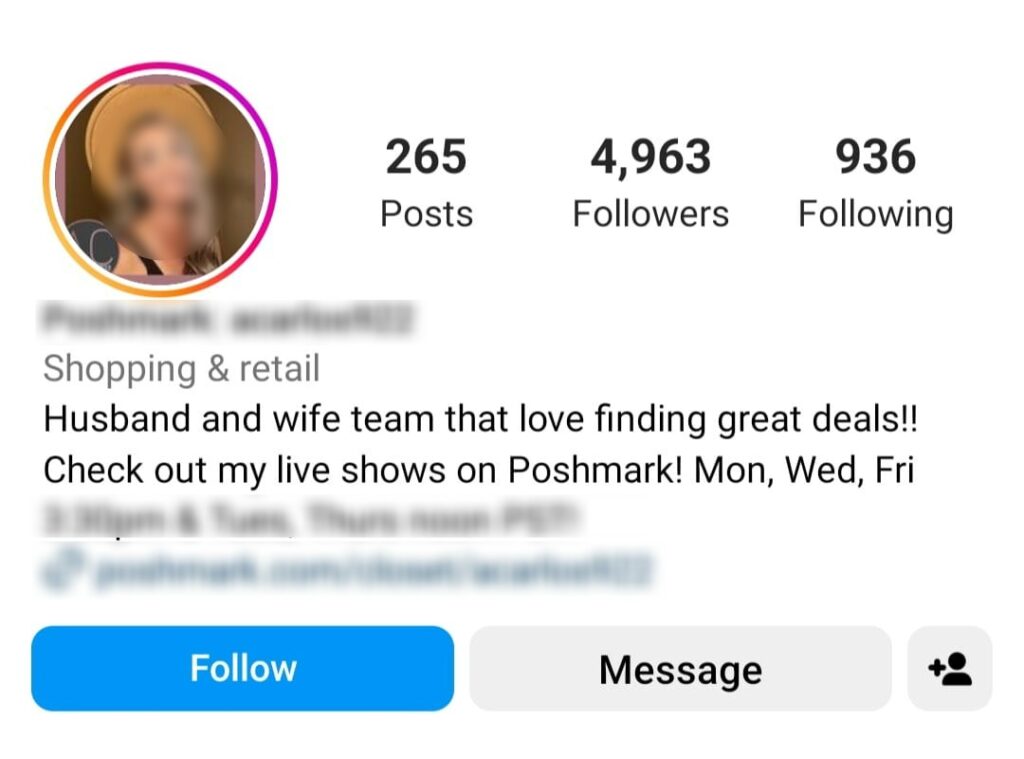The width and height of the screenshot is (1024, 759).
Task: Select the blurred display name above the category
Action: pos(227,320)
